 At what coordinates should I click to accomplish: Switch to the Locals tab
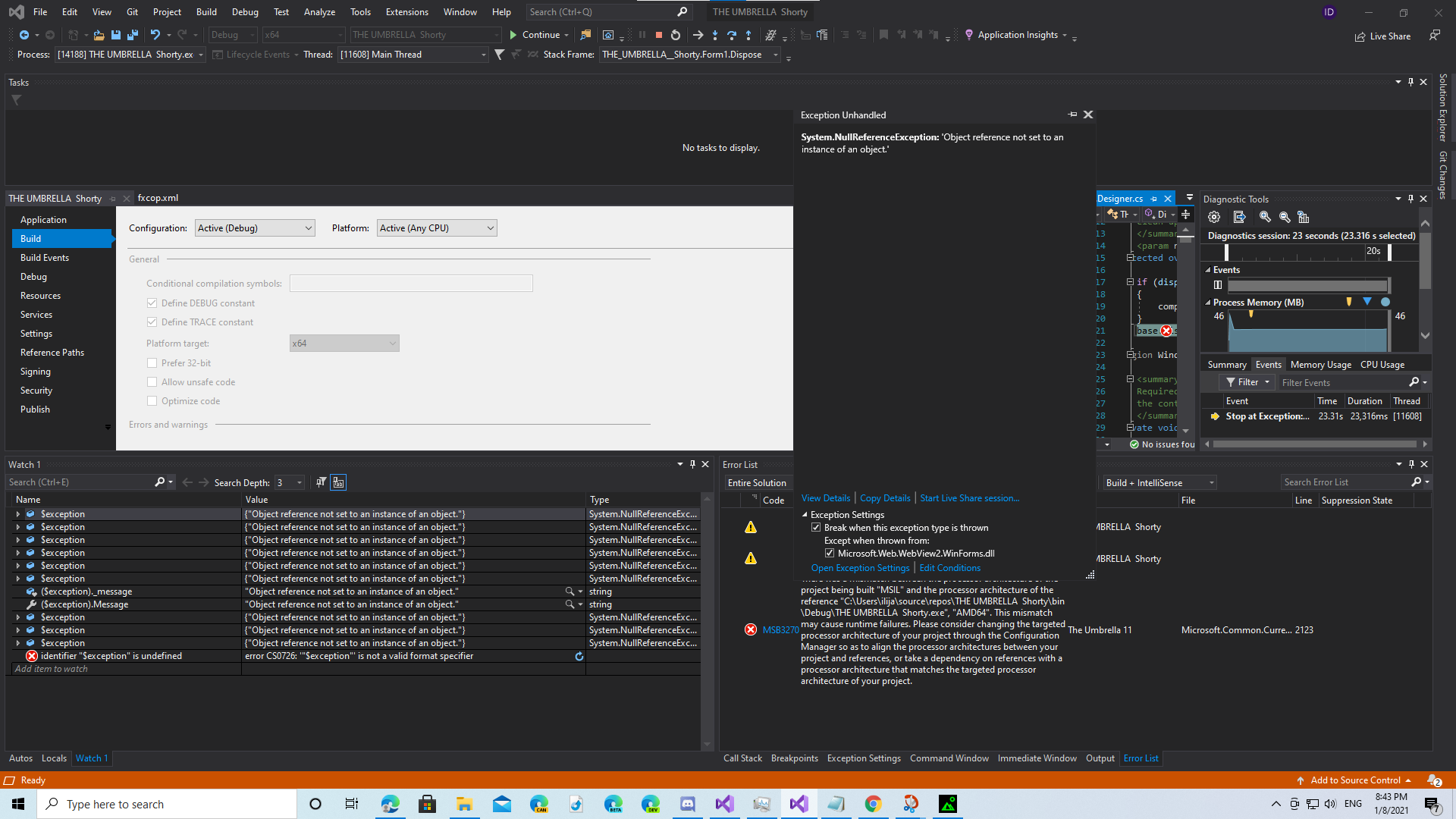coord(54,758)
